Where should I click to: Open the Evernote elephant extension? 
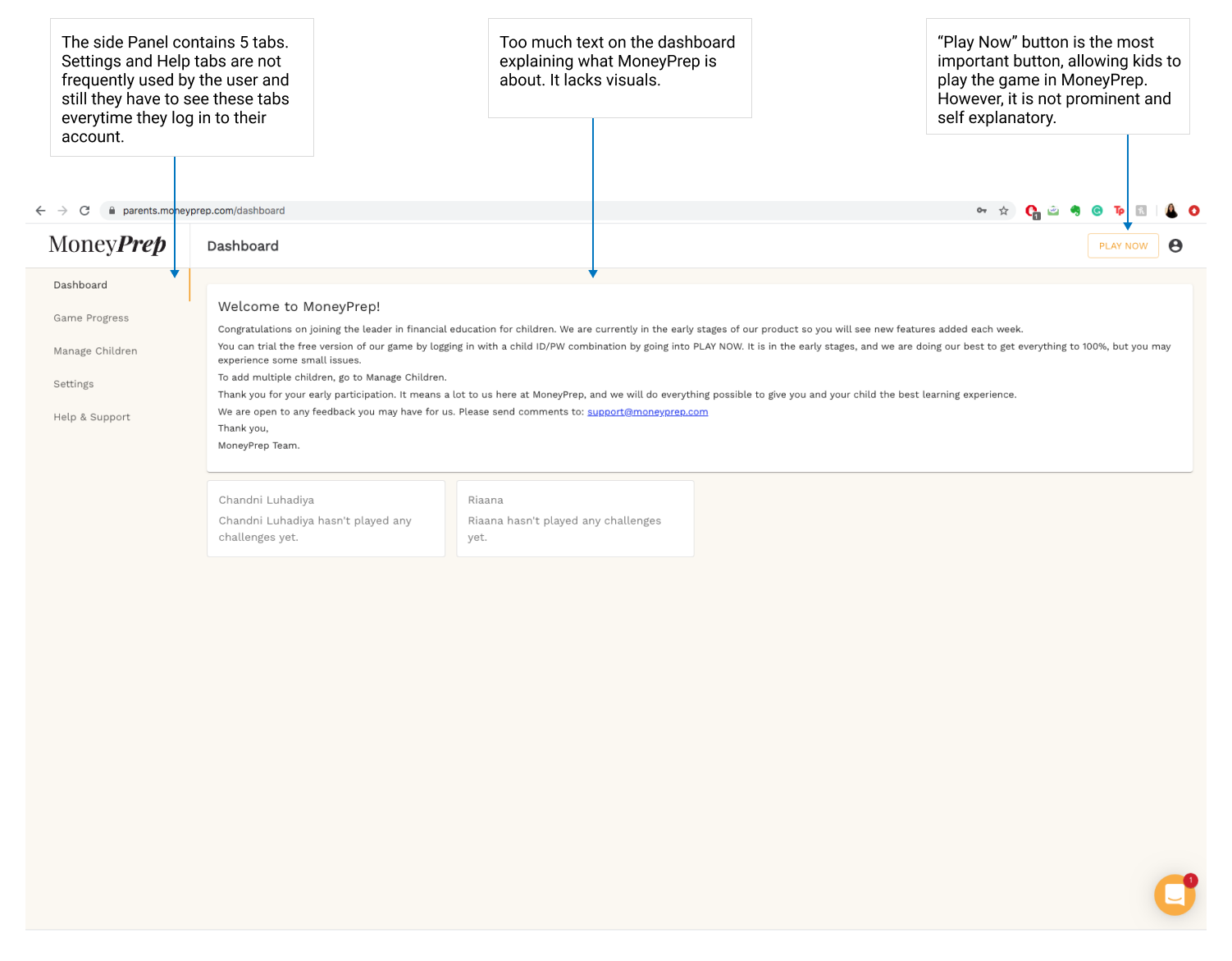point(1075,211)
